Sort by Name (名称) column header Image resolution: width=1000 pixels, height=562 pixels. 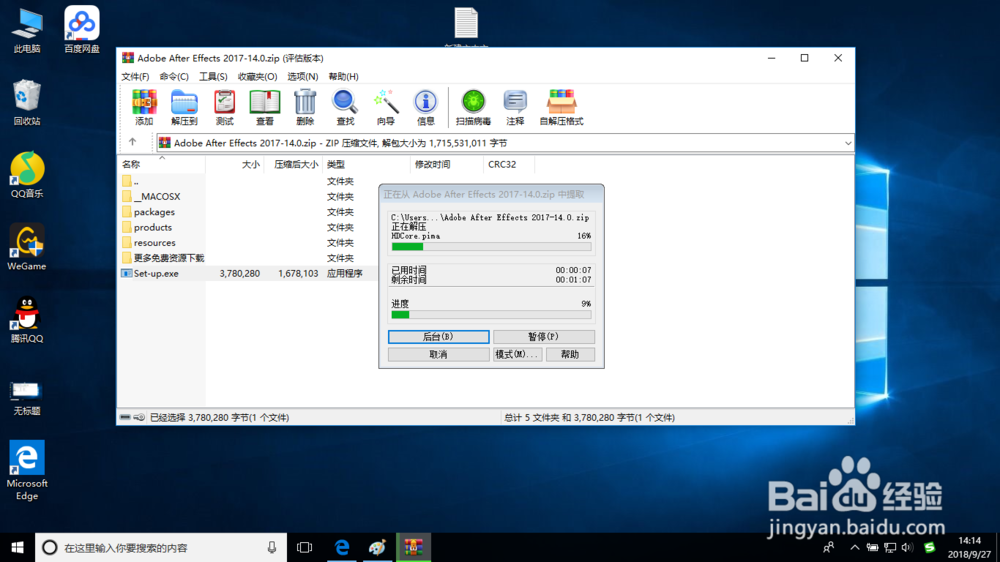coord(161,164)
